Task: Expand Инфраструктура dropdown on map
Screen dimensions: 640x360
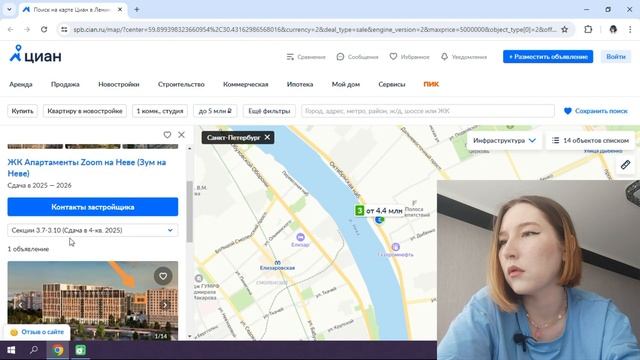Action: pos(504,140)
